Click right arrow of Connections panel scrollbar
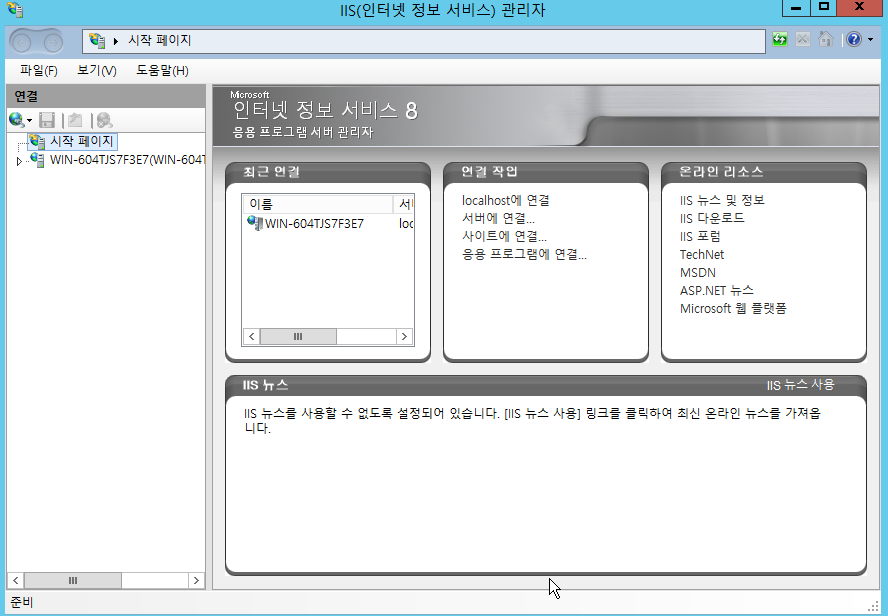The image size is (888, 616). (x=197, y=580)
